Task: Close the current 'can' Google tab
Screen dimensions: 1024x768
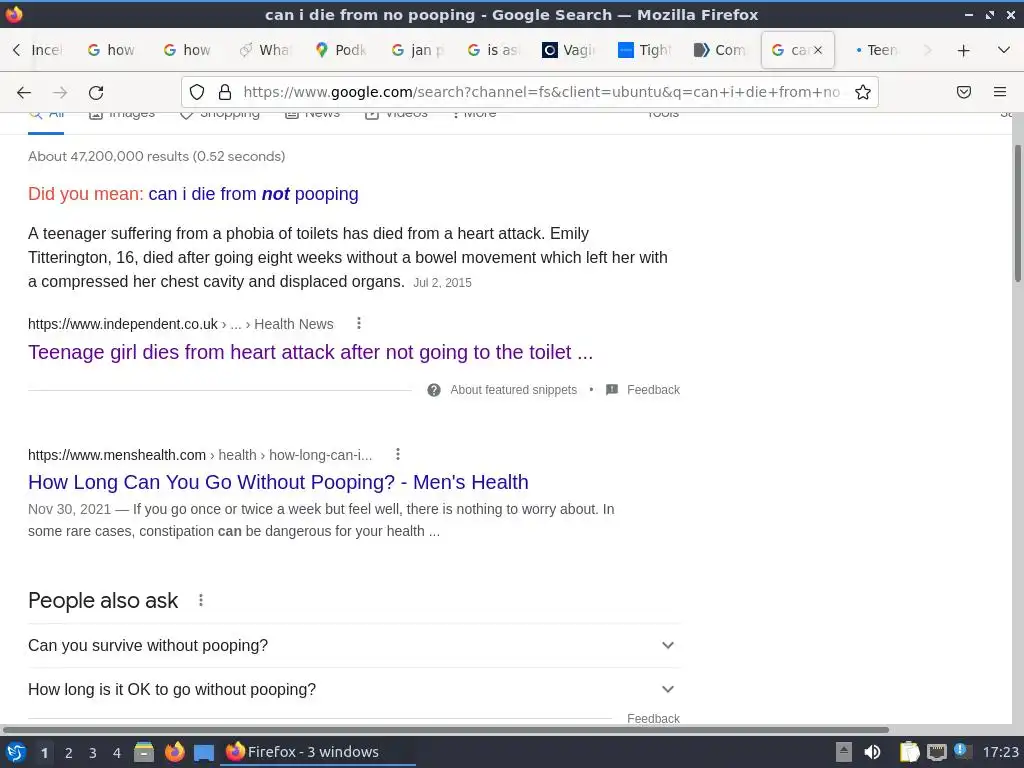Action: point(818,50)
